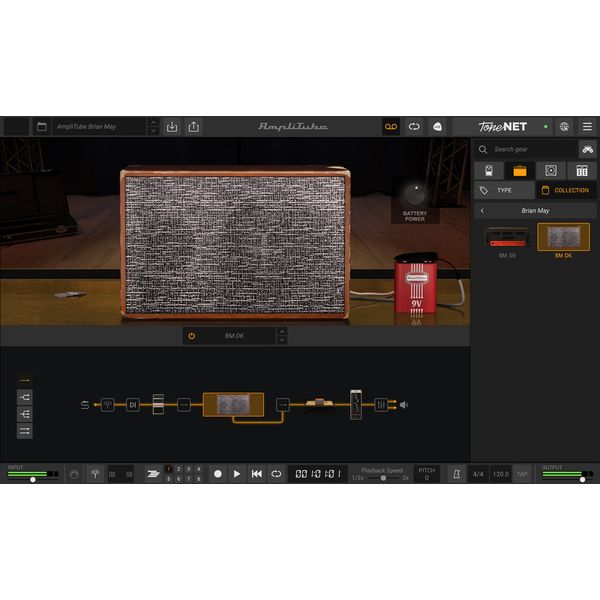Click into the Search gear field
The width and height of the screenshot is (600, 600).
click(x=527, y=149)
